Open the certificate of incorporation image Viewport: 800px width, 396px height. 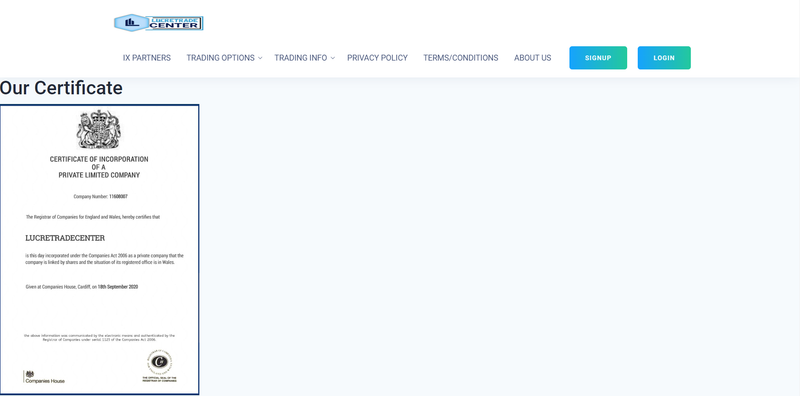(99, 250)
